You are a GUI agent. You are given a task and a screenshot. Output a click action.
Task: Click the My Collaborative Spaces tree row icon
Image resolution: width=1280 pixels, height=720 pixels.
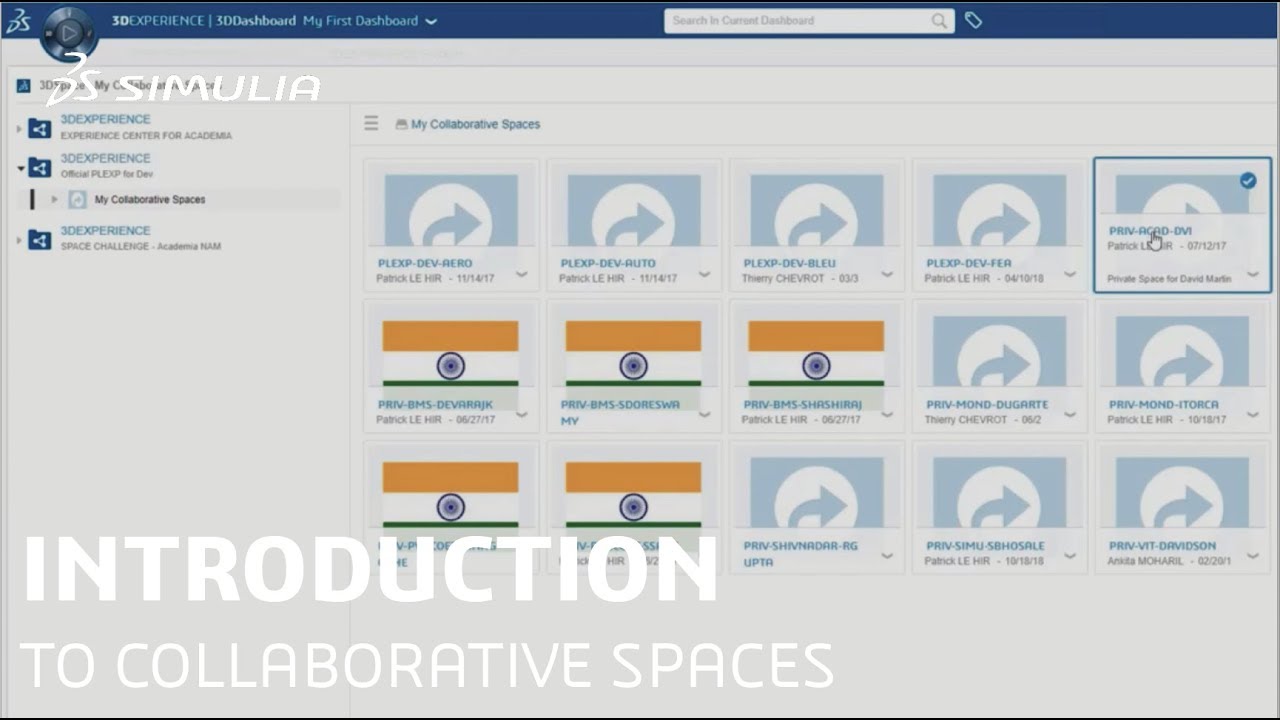tap(77, 200)
